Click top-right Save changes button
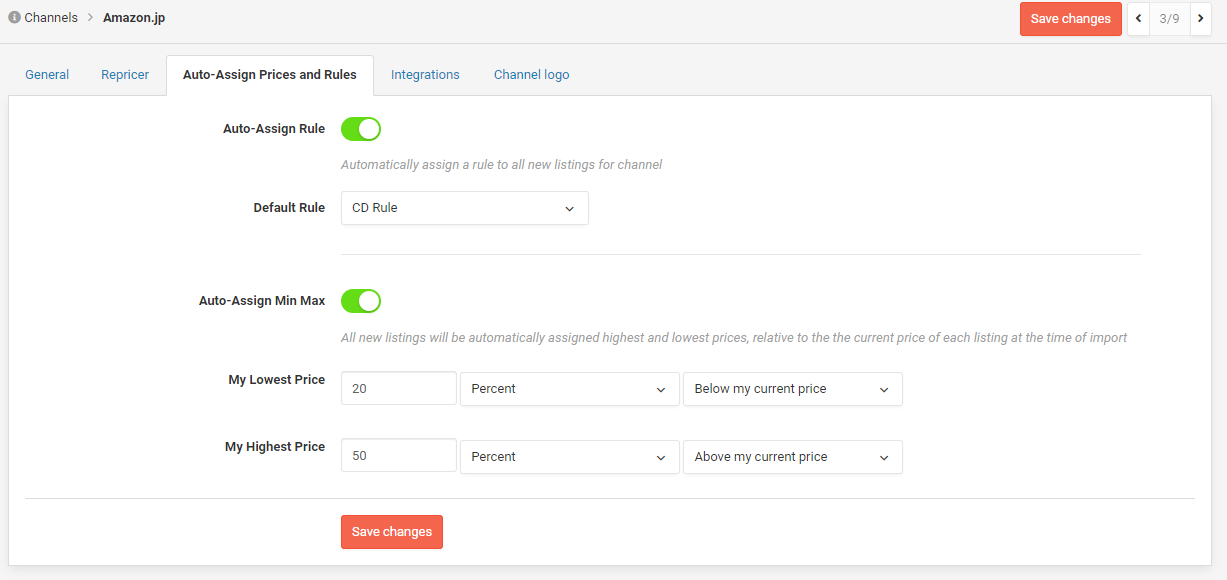 pyautogui.click(x=1071, y=19)
